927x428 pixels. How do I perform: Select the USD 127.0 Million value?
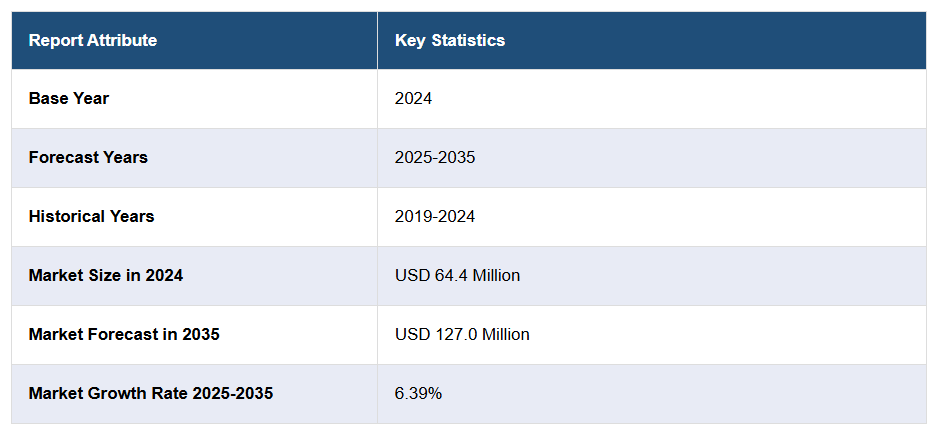coord(462,335)
